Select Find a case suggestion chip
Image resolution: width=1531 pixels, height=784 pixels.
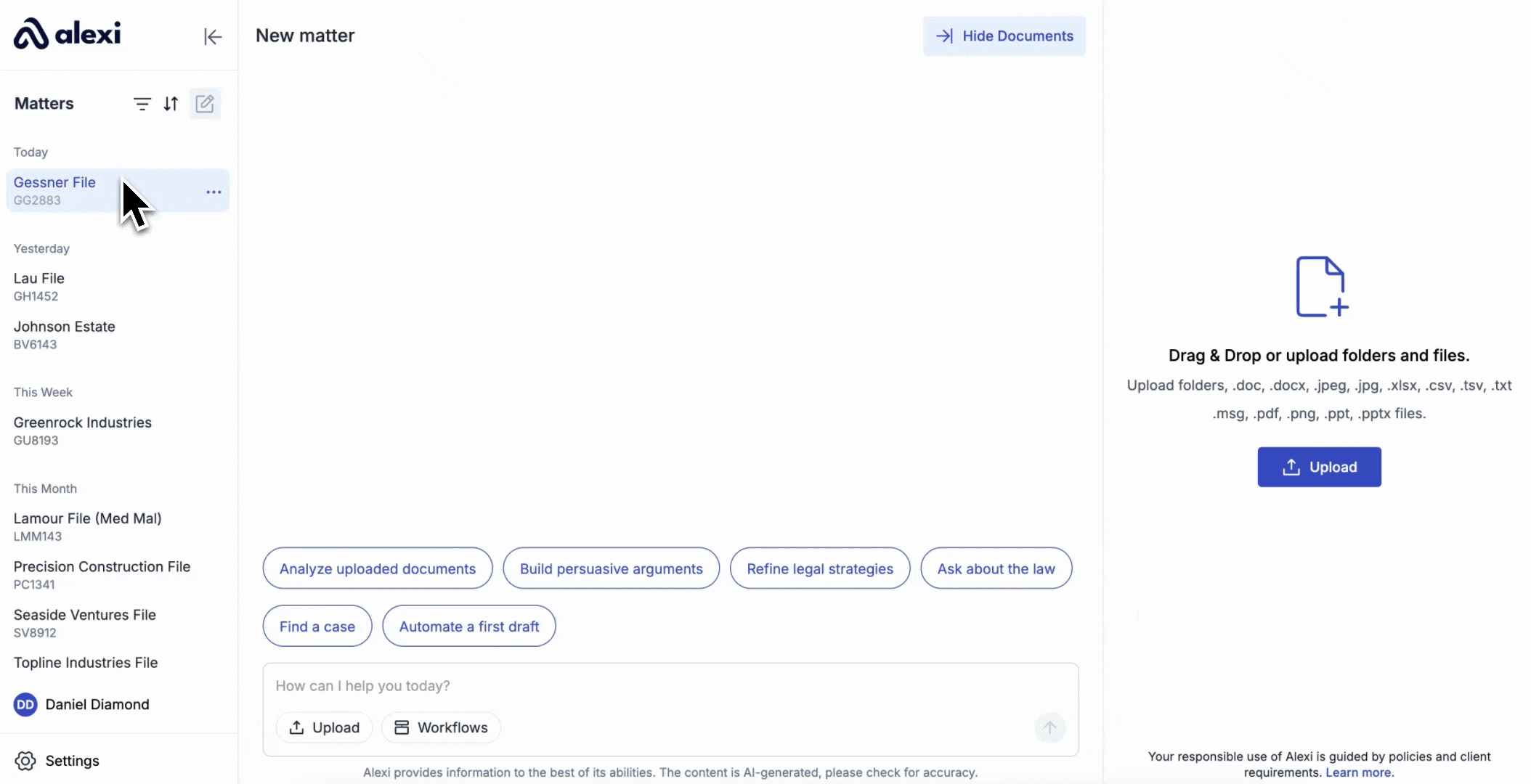coord(317,626)
